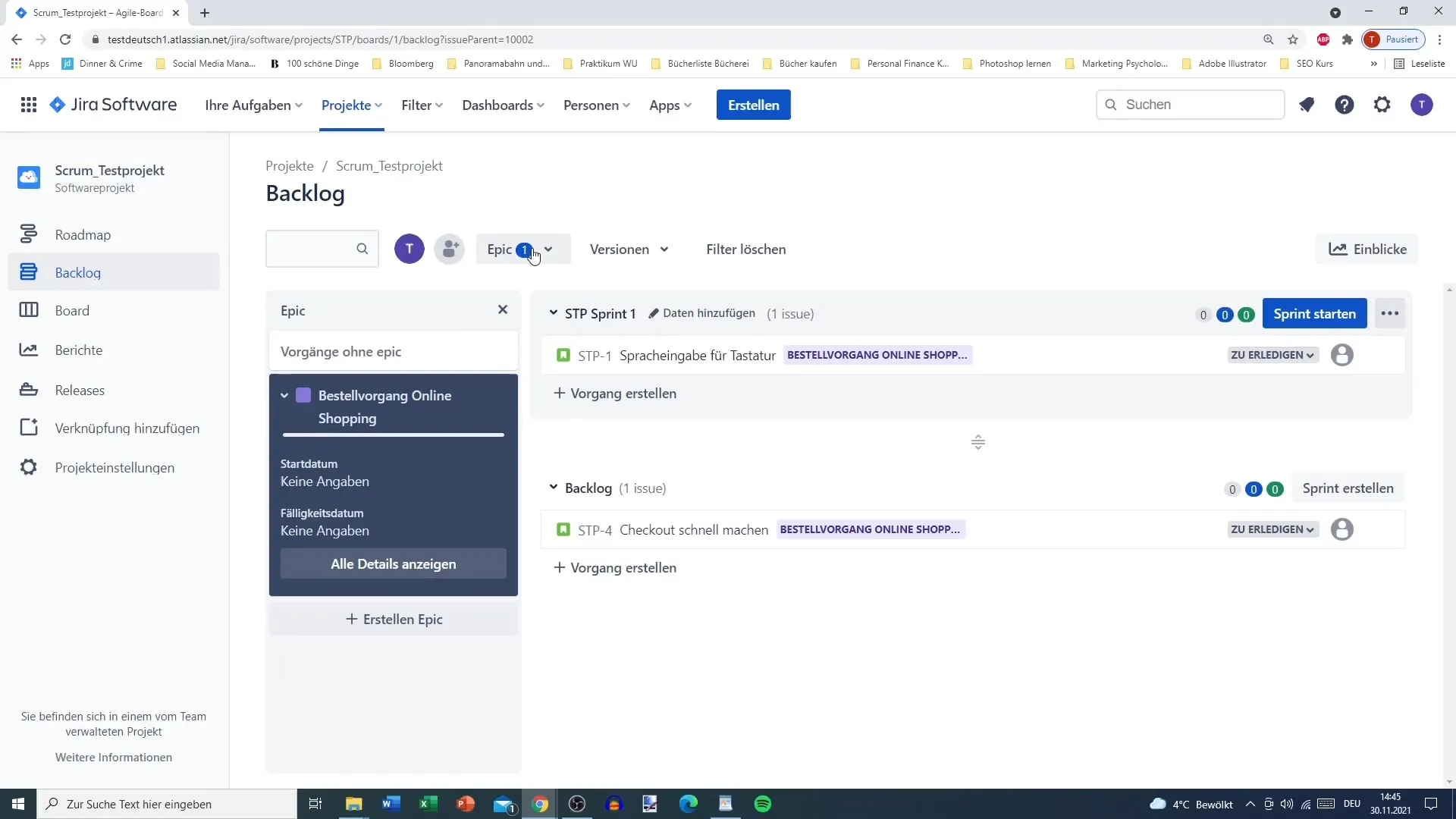Collapse the STP Sprint 1 section
The height and width of the screenshot is (819, 1456).
tap(553, 313)
